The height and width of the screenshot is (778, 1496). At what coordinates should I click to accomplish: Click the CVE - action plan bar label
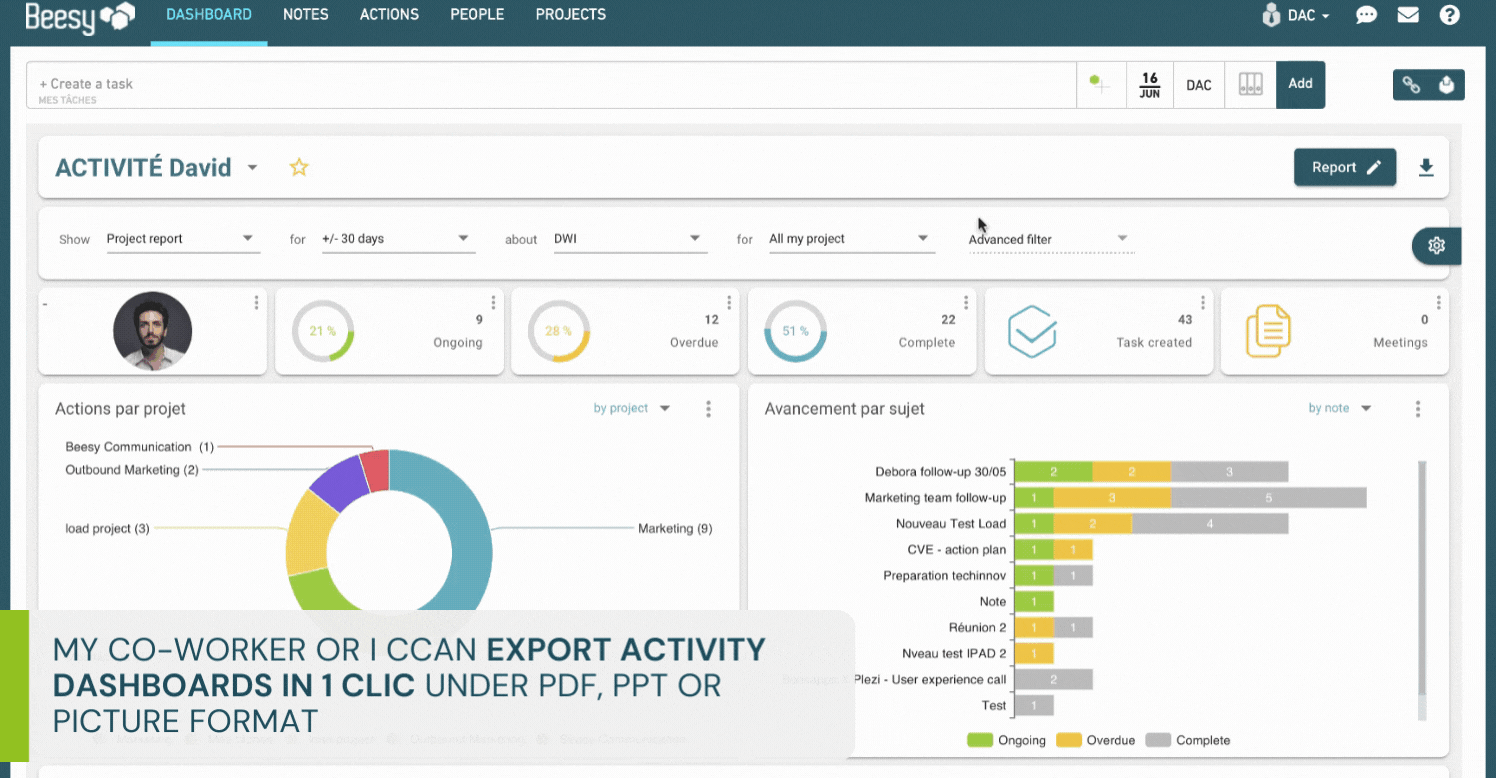pos(957,549)
